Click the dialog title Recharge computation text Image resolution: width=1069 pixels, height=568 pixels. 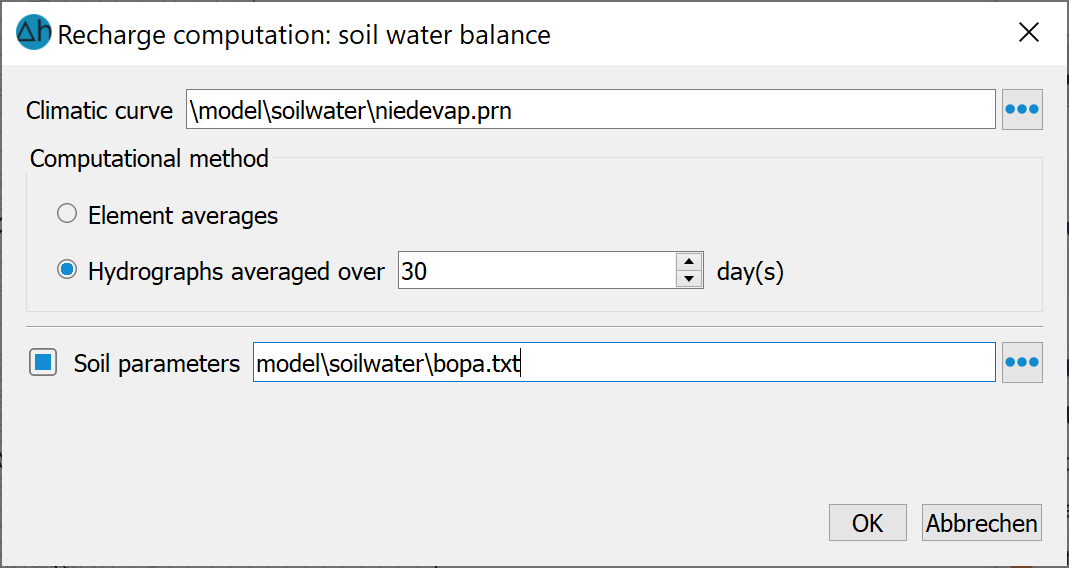[x=304, y=35]
